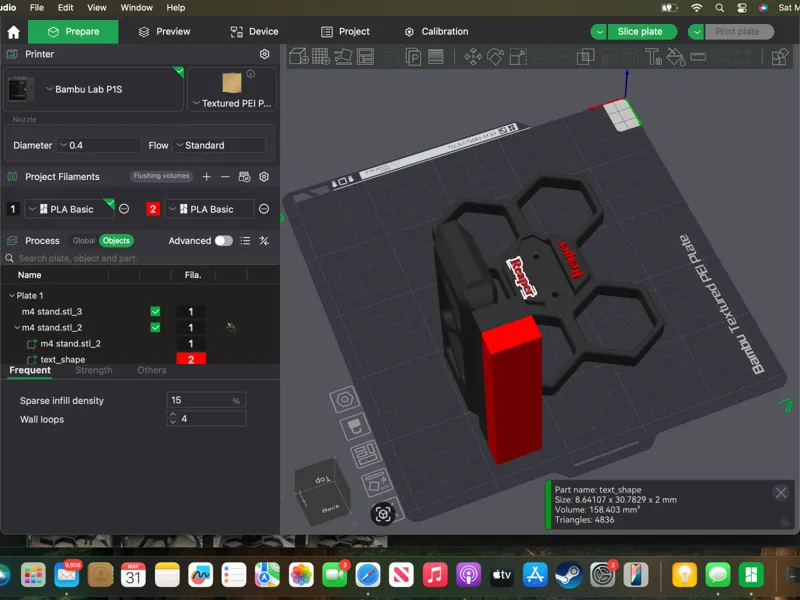Click the search plate, object and part field
The width and height of the screenshot is (800, 600).
[x=140, y=258]
